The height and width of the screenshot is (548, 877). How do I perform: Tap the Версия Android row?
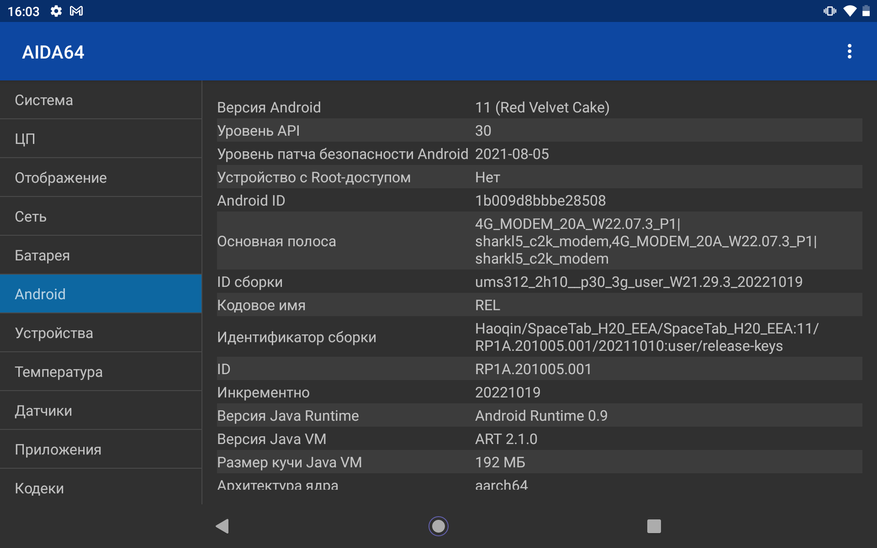[x=538, y=108]
